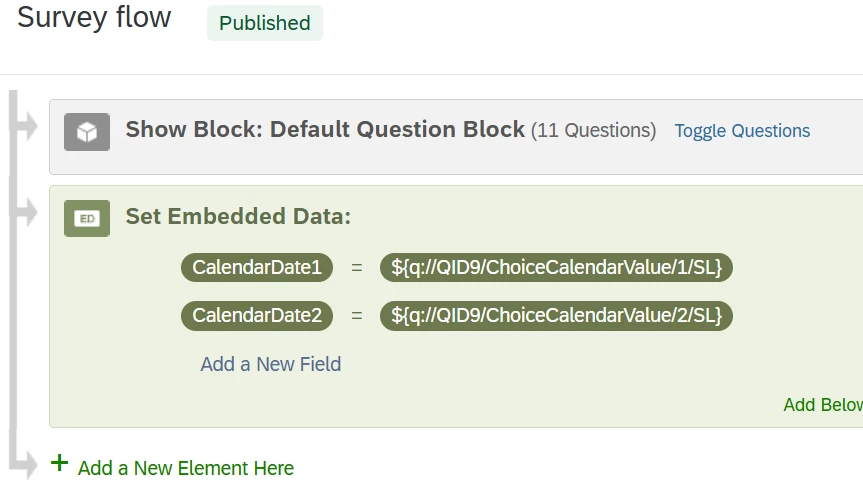Viewport: 863px width, 486px height.
Task: Click the green plus icon at bottom
Action: coord(59,463)
